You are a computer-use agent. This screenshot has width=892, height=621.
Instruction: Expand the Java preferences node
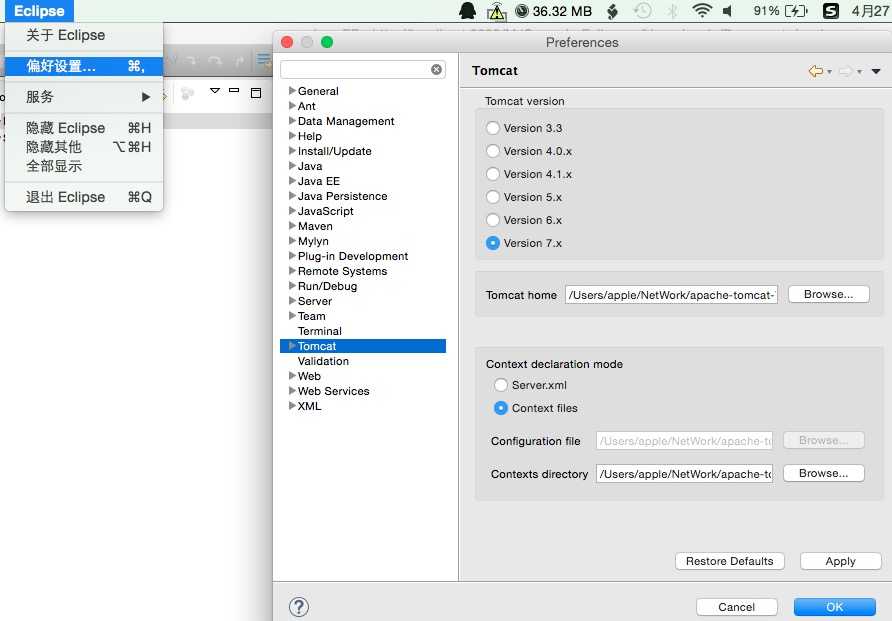click(292, 166)
